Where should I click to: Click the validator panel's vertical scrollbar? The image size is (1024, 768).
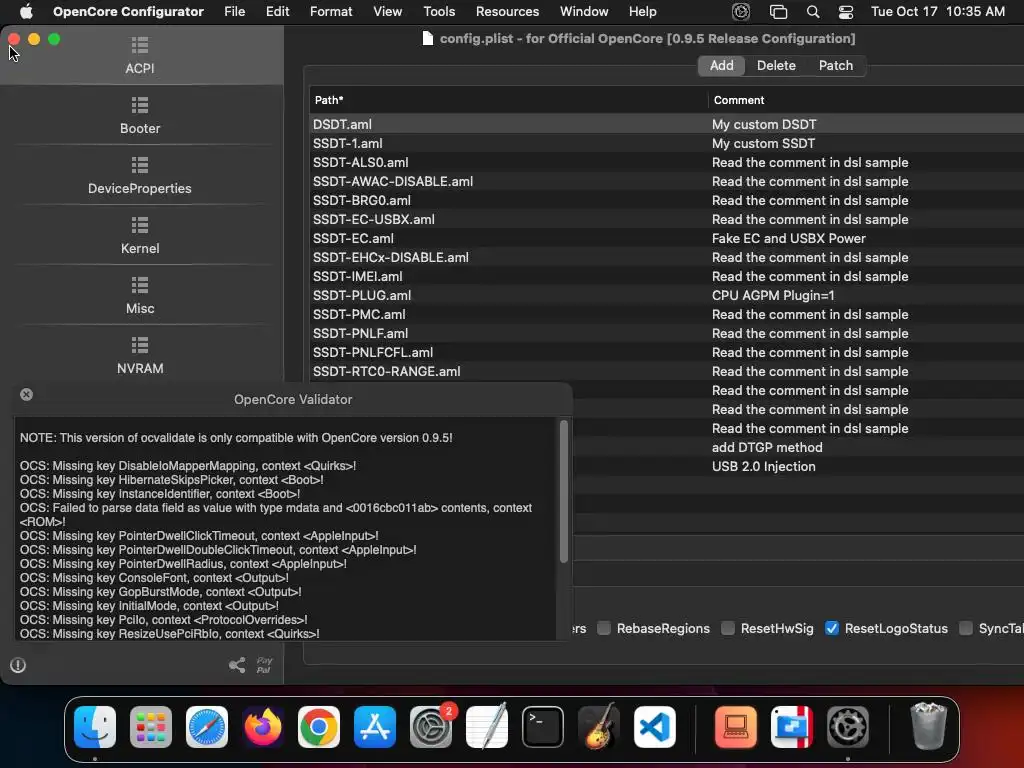pyautogui.click(x=564, y=491)
